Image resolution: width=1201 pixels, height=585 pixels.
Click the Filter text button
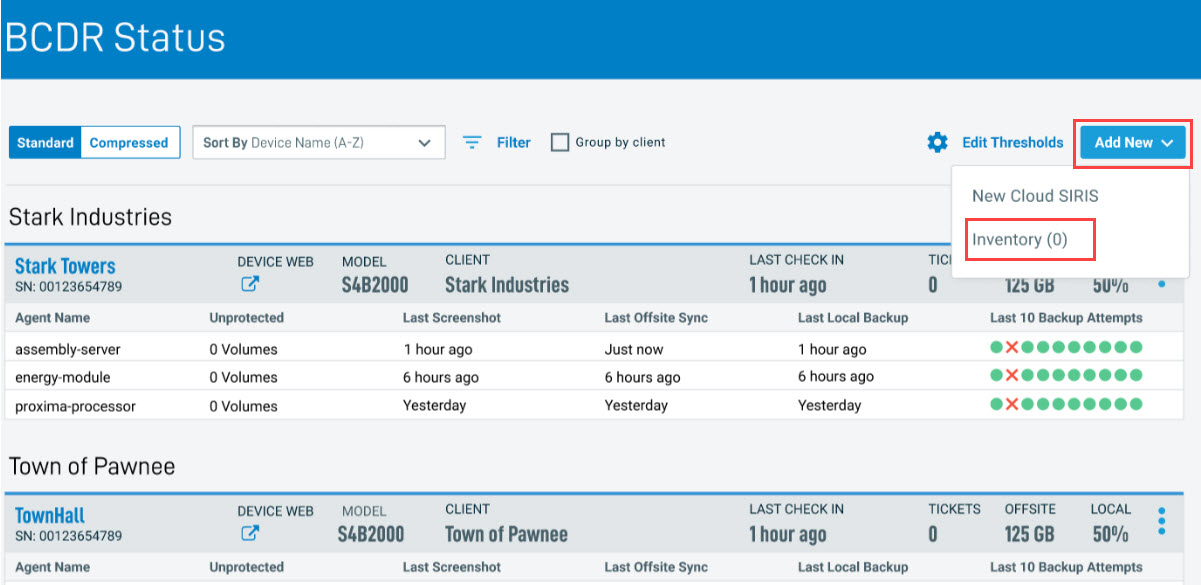tap(514, 142)
